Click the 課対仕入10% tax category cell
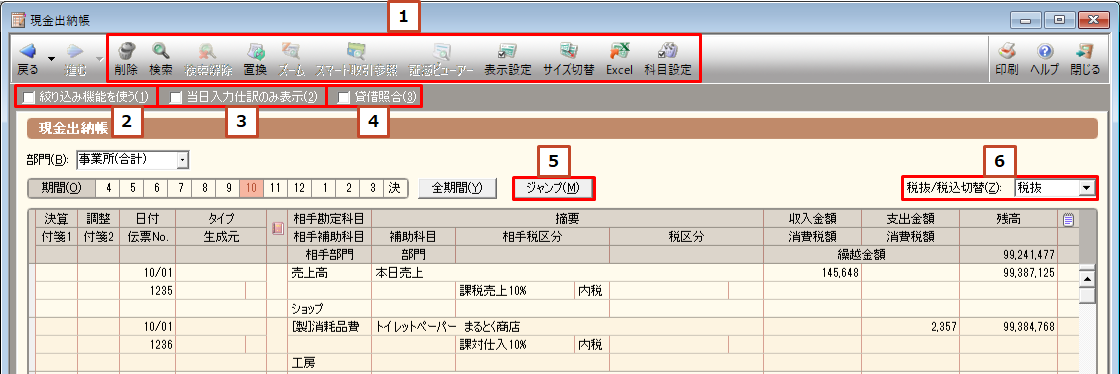 click(x=515, y=345)
